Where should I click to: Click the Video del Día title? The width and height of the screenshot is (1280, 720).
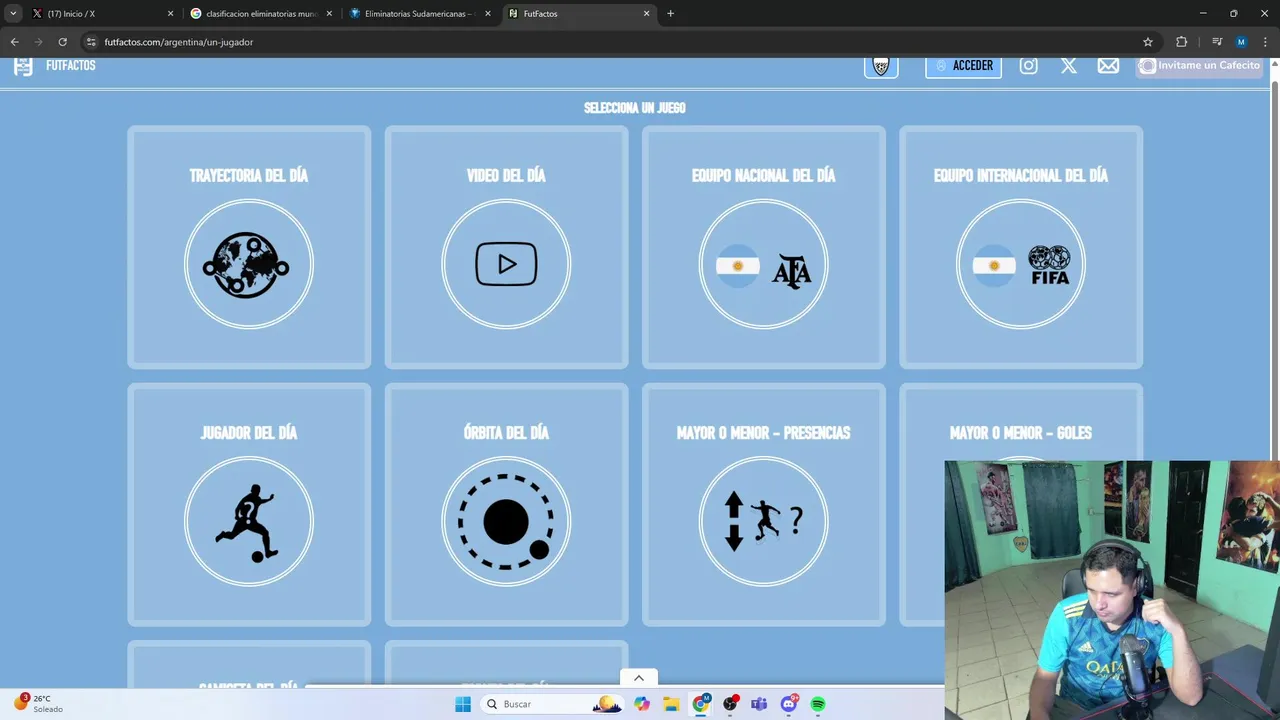click(506, 175)
